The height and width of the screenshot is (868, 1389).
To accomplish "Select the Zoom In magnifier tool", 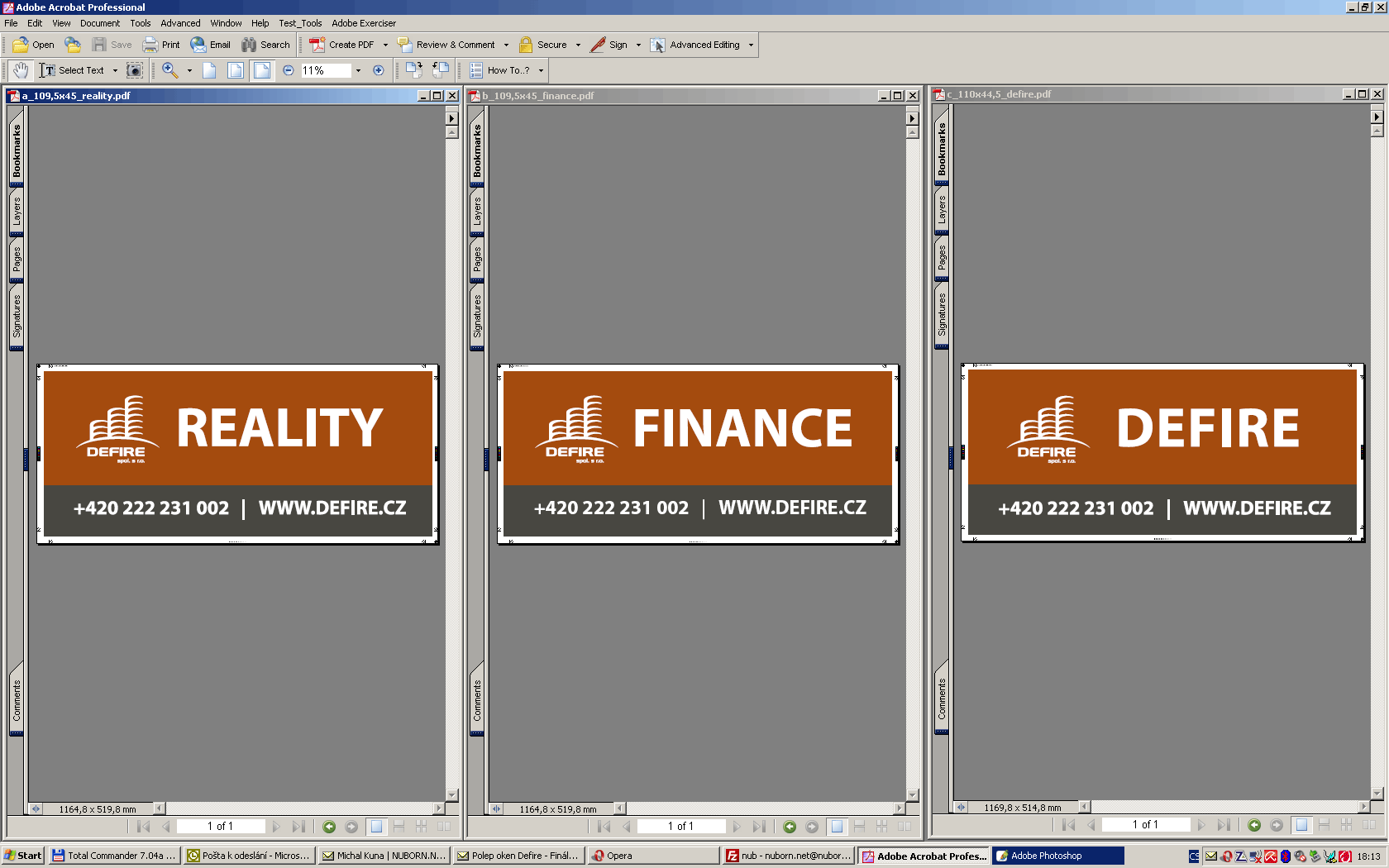I will coord(170,70).
